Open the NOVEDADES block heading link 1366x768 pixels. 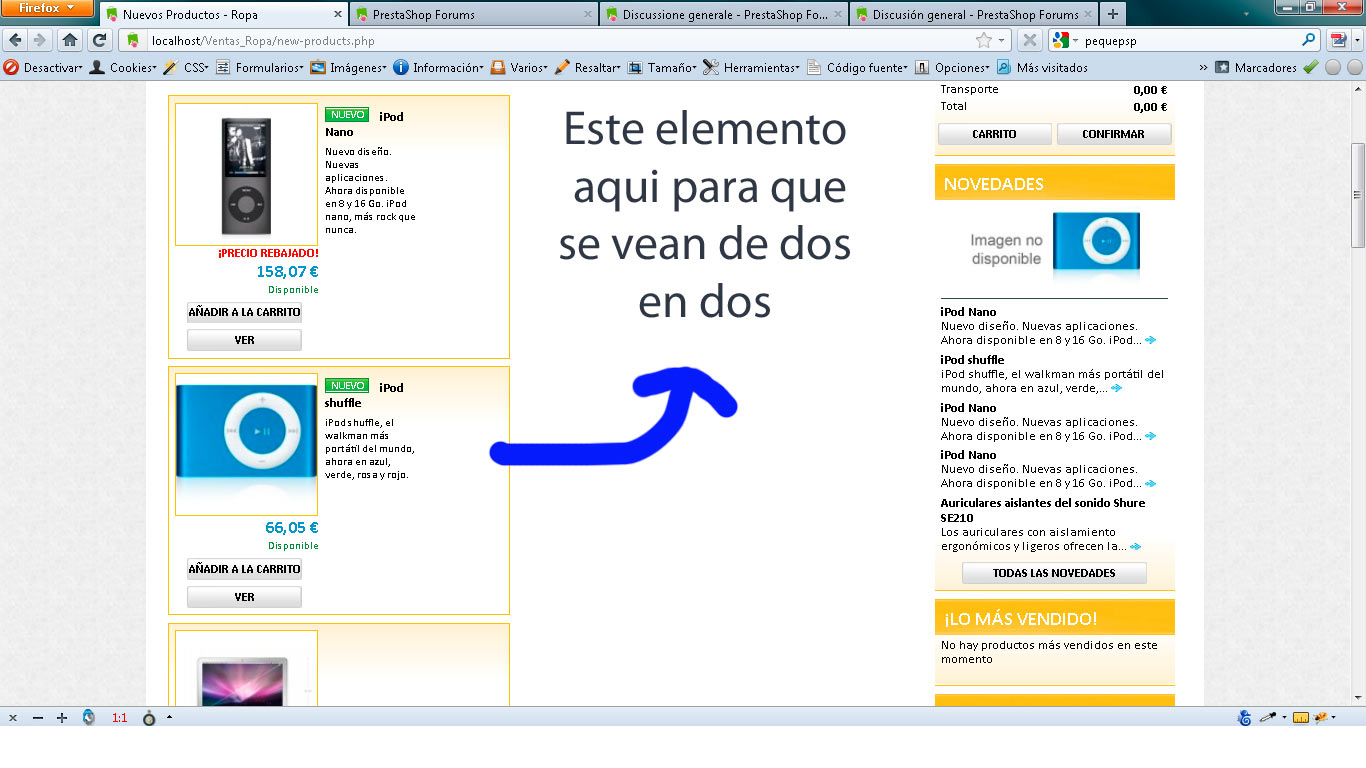pyautogui.click(x=994, y=184)
